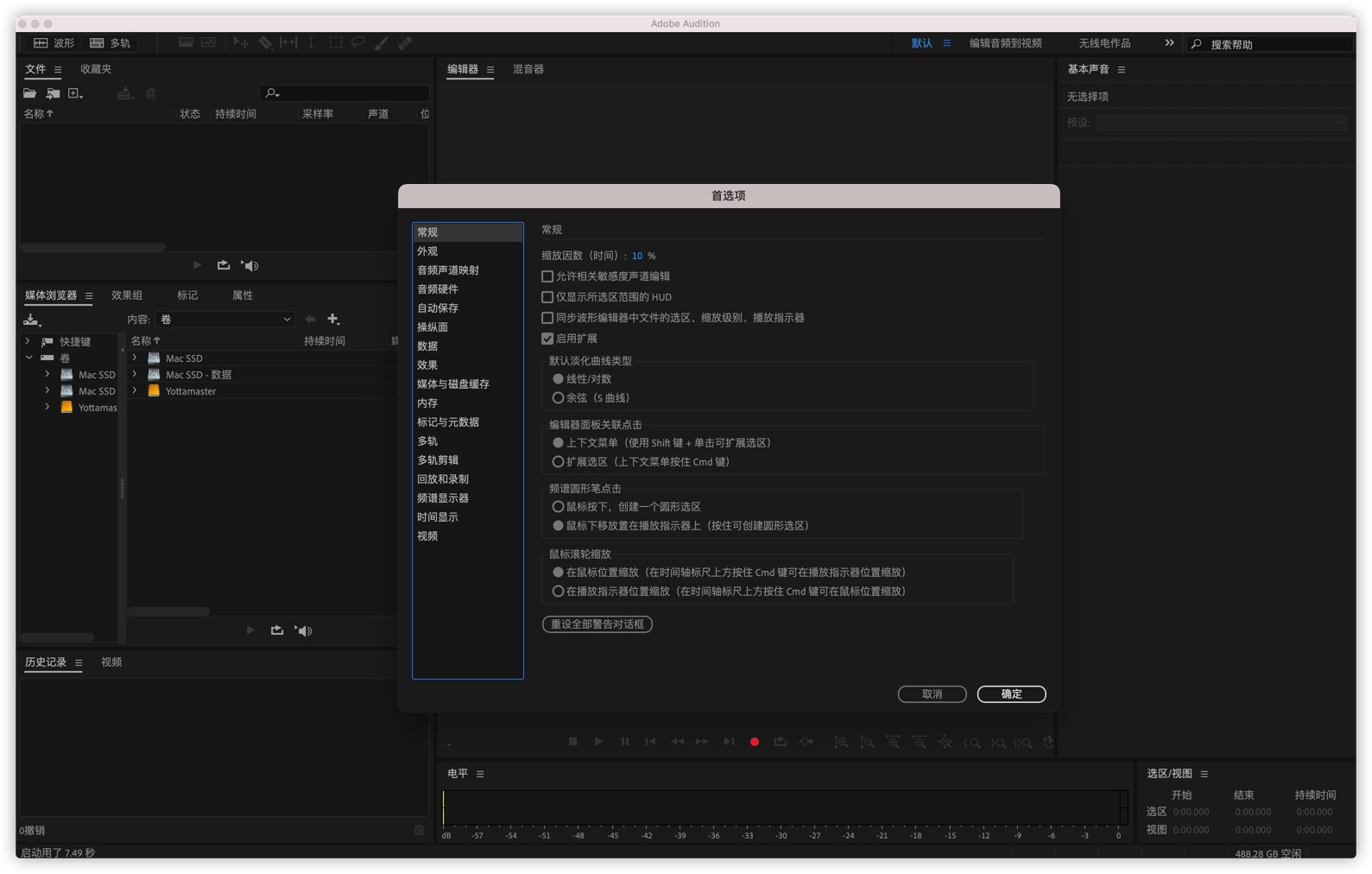The width and height of the screenshot is (1372, 874).
Task: Click the Pause button in editor transport
Action: 625,742
